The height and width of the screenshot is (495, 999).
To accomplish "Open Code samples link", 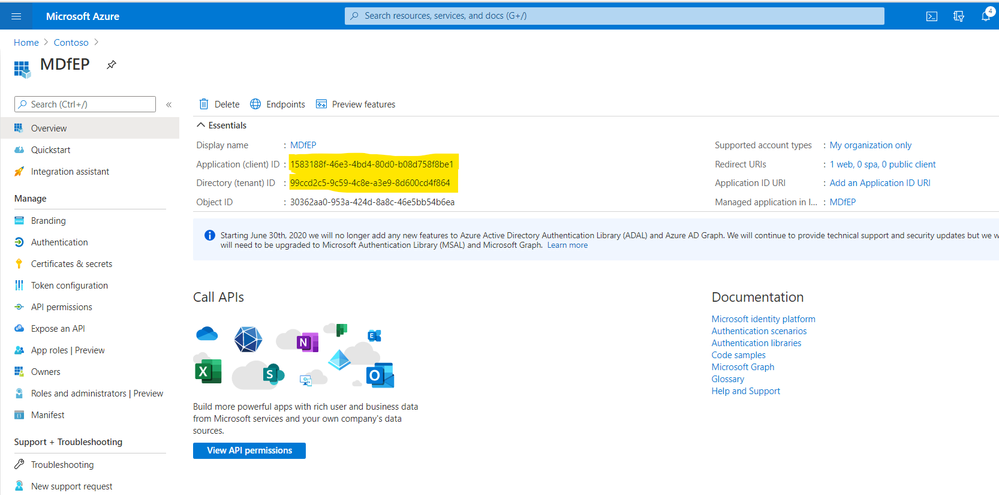I will pos(738,355).
